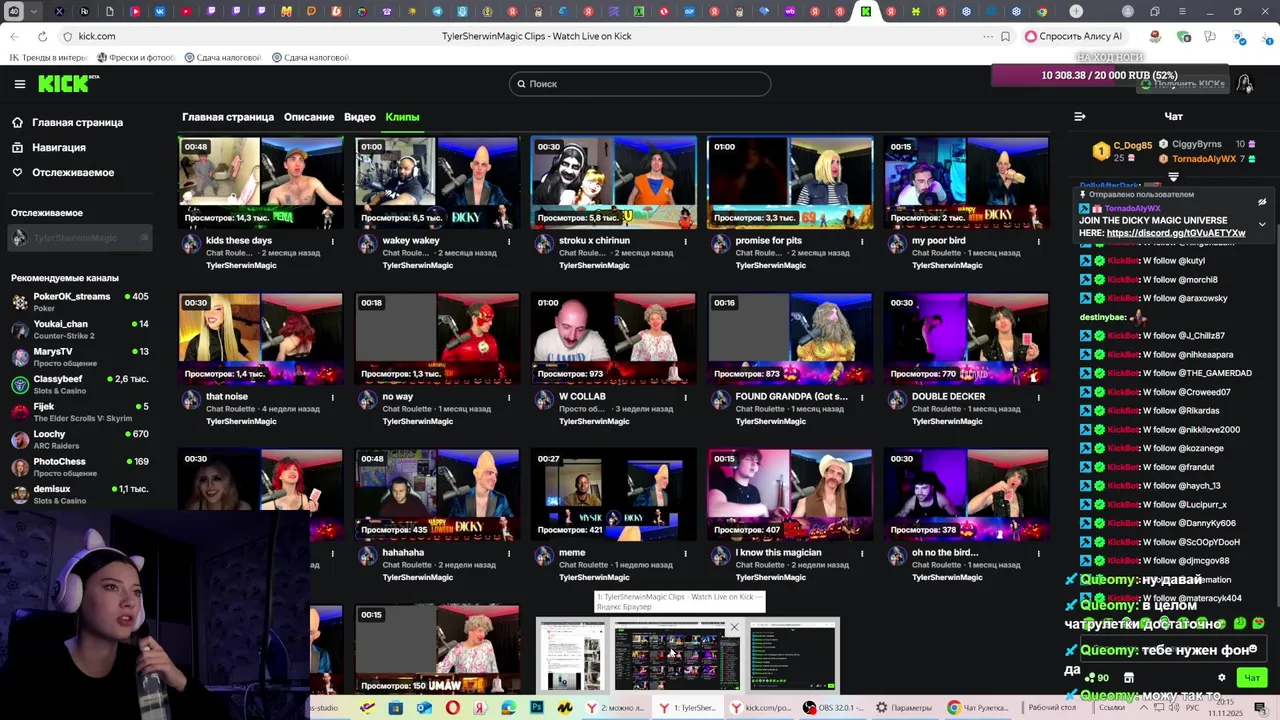Open Youkai_chan recommended channel
The height and width of the screenshot is (720, 1280).
(x=80, y=329)
